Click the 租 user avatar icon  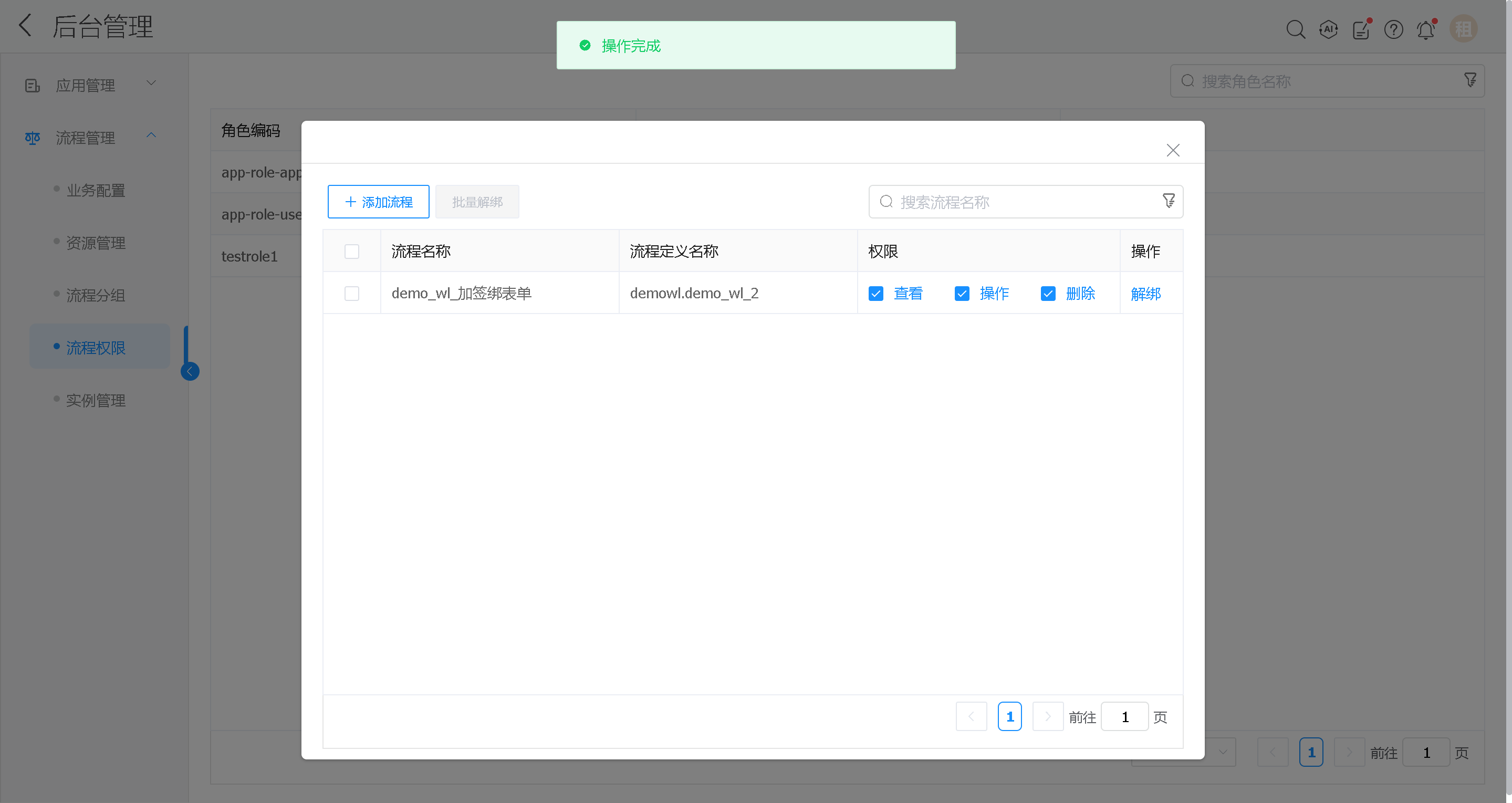[1463, 29]
